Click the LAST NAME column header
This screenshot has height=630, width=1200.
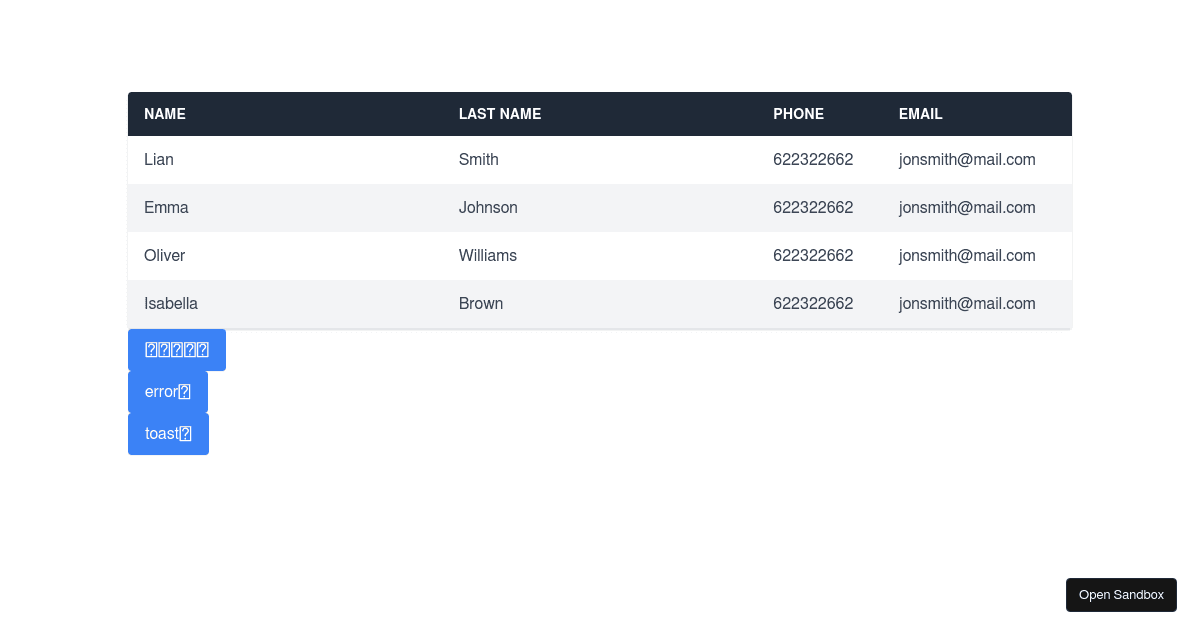500,114
